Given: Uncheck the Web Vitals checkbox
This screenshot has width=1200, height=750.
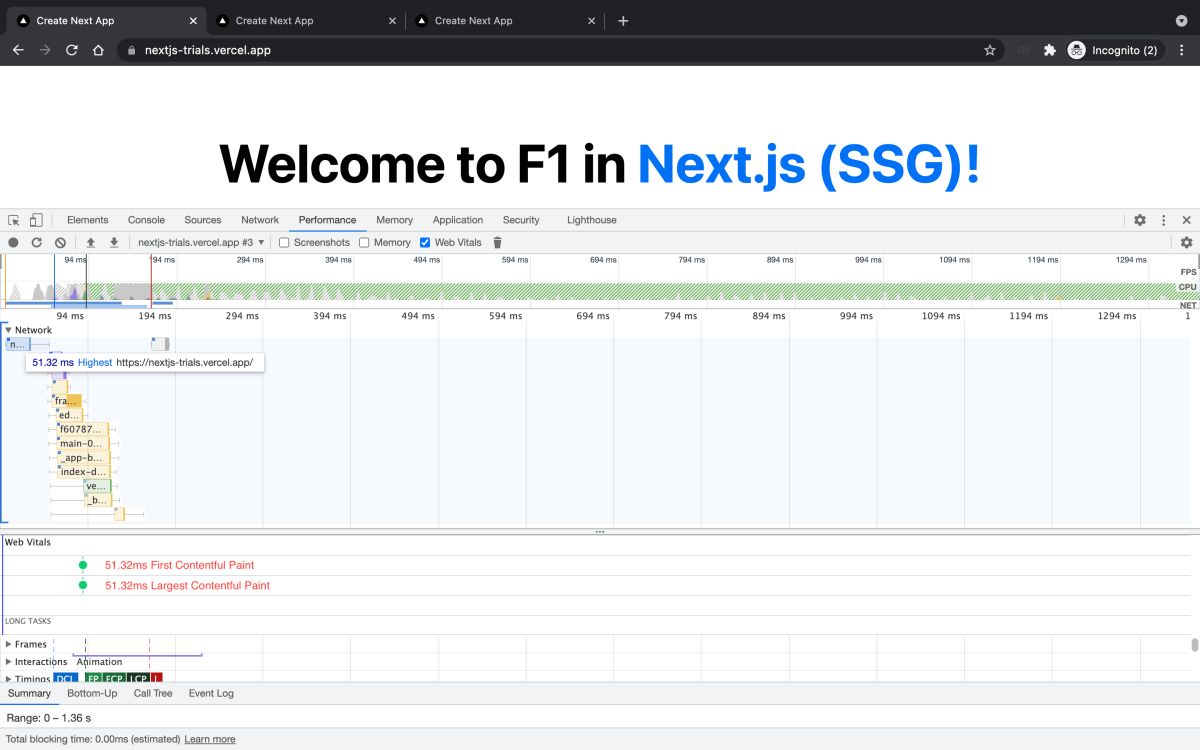Looking at the screenshot, I should click(x=425, y=243).
